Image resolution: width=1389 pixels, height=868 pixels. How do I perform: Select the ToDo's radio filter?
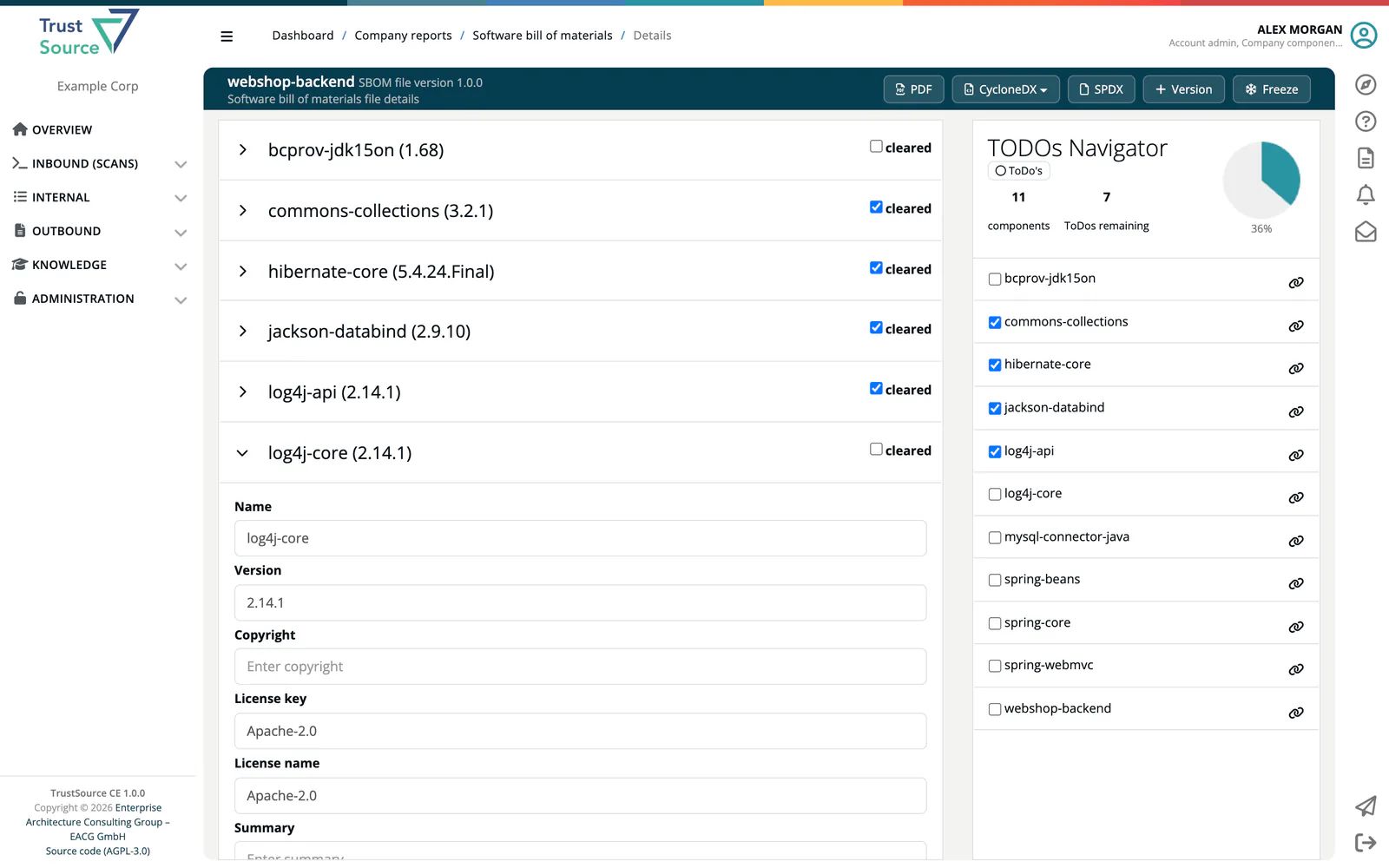(x=1000, y=171)
